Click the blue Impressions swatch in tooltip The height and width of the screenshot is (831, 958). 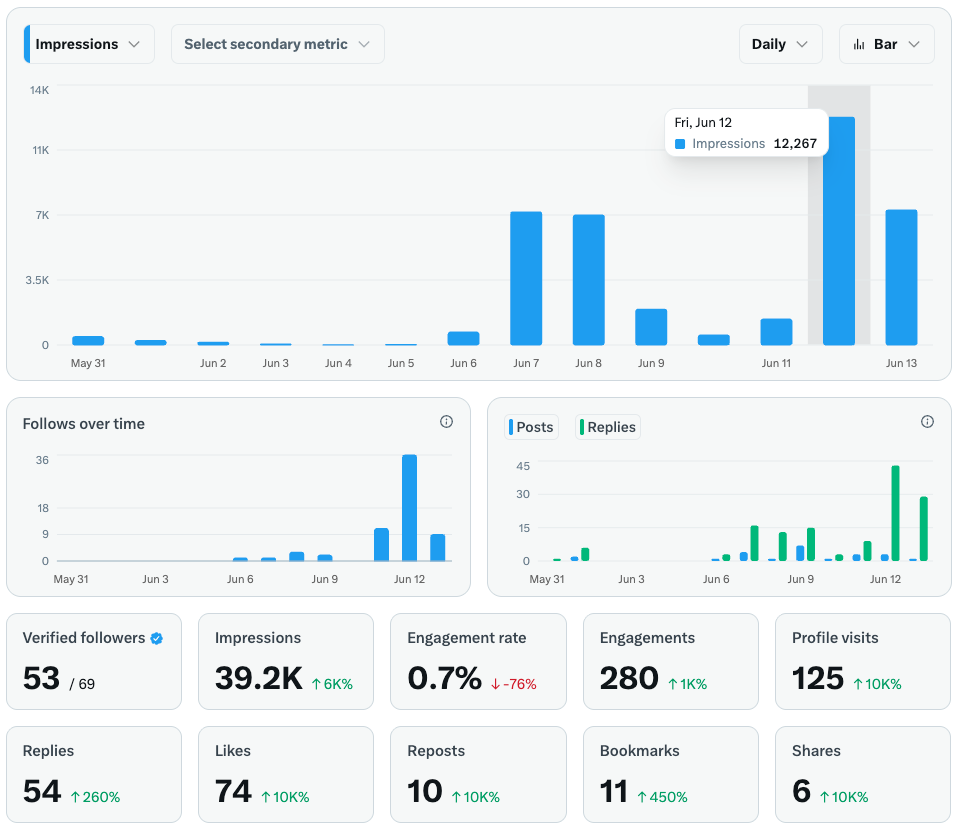tap(680, 144)
